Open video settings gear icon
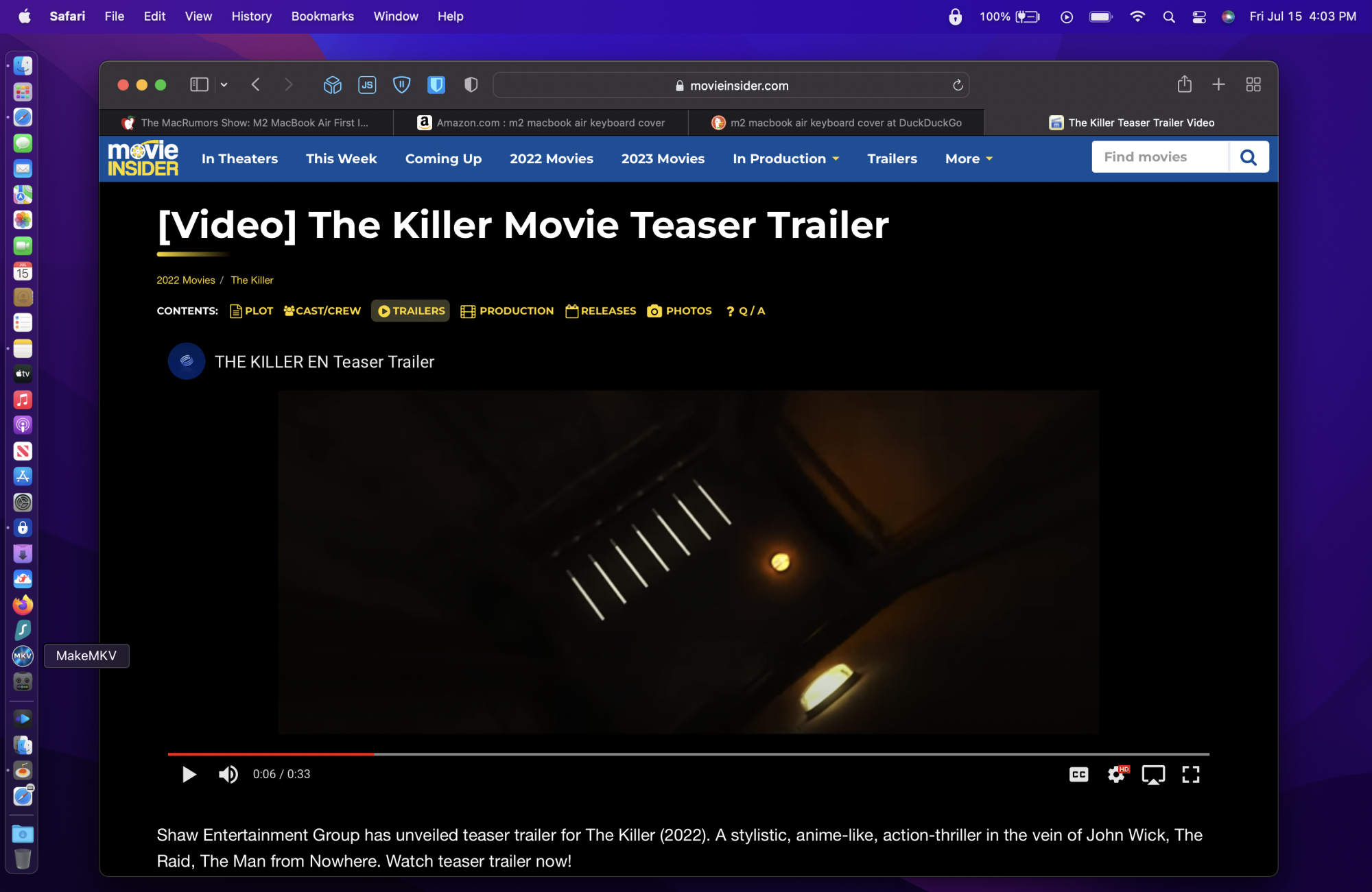 click(x=1117, y=774)
